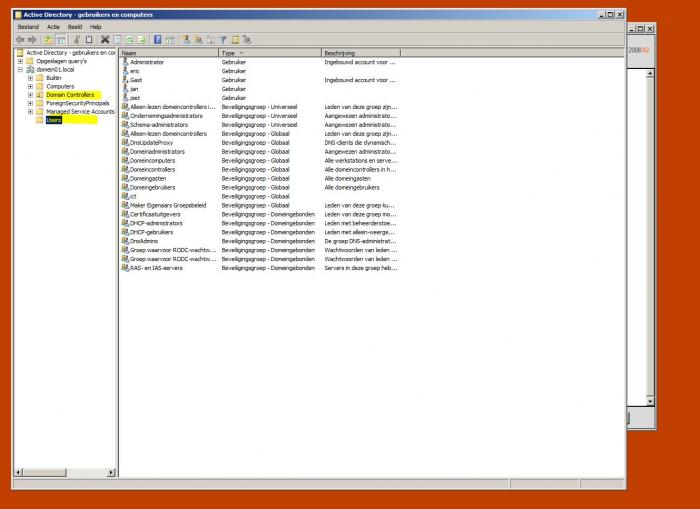Create a new group with toolbar icon

tap(199, 40)
